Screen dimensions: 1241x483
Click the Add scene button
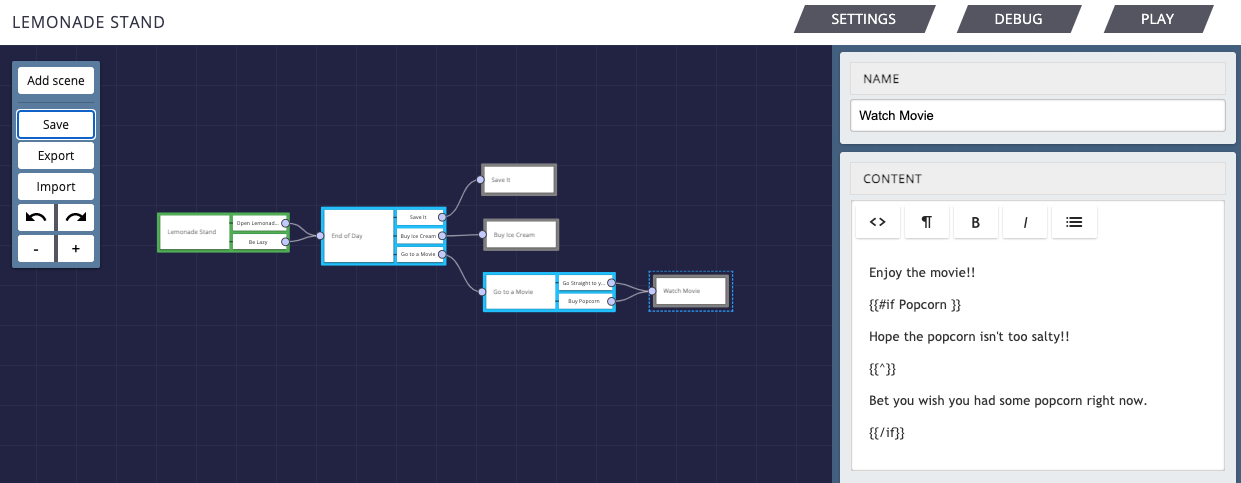click(56, 81)
